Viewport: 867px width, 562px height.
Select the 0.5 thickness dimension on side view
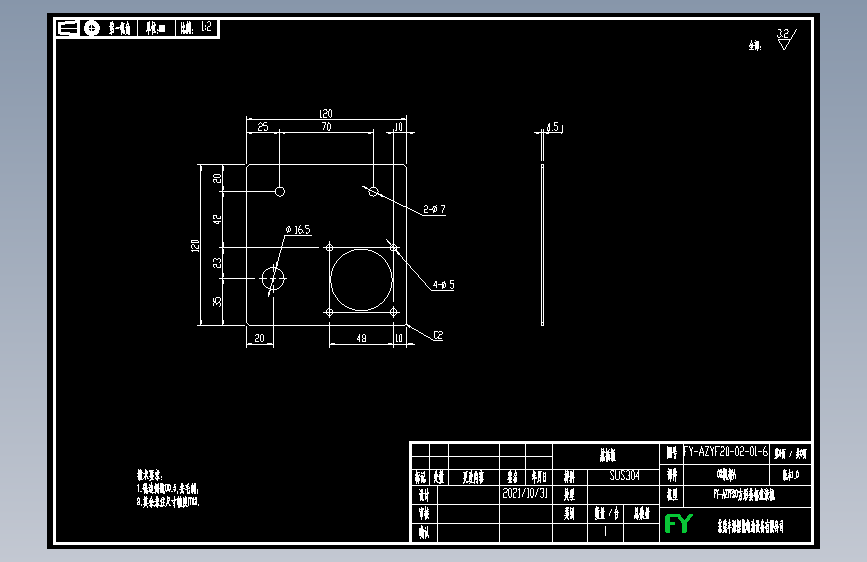[552, 127]
